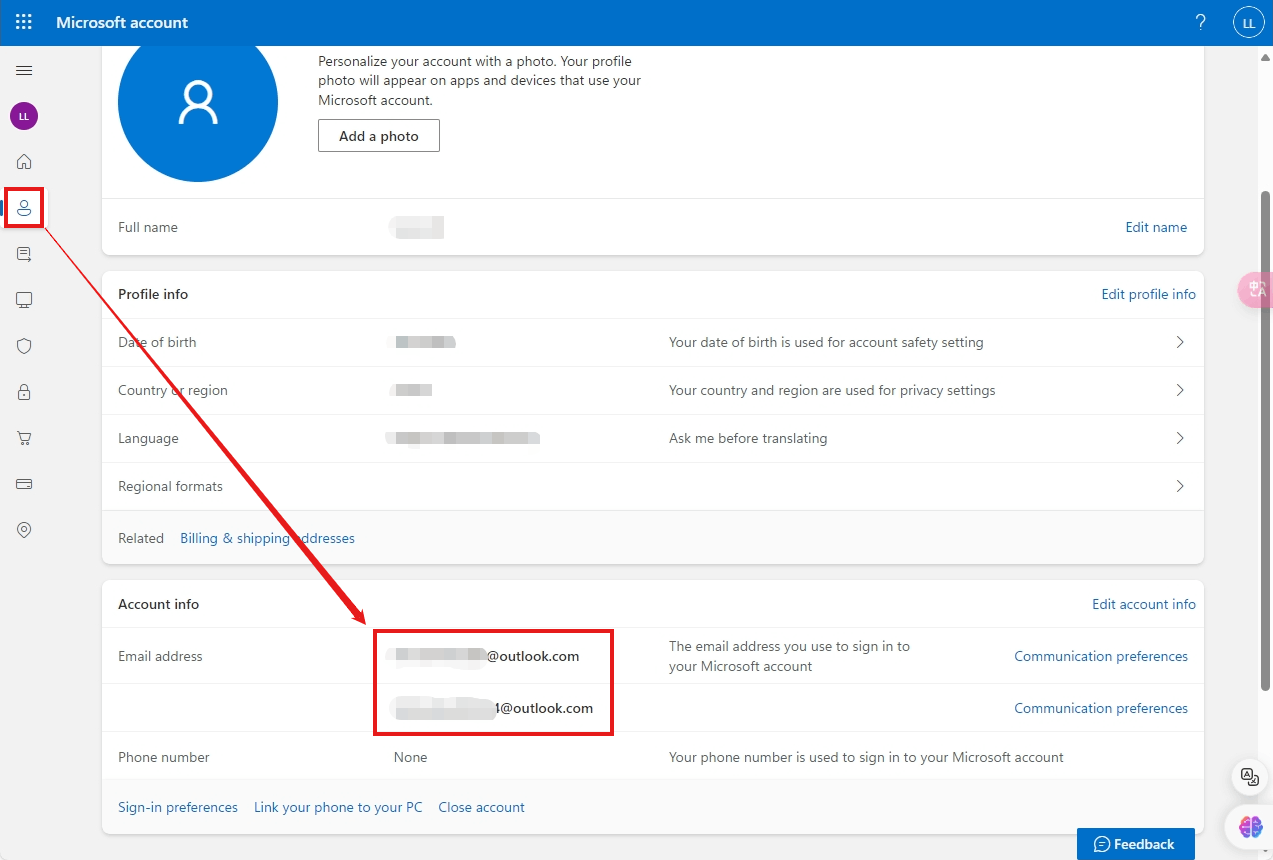1273x860 pixels.
Task: Select the Your info person icon
Action: click(x=24, y=208)
